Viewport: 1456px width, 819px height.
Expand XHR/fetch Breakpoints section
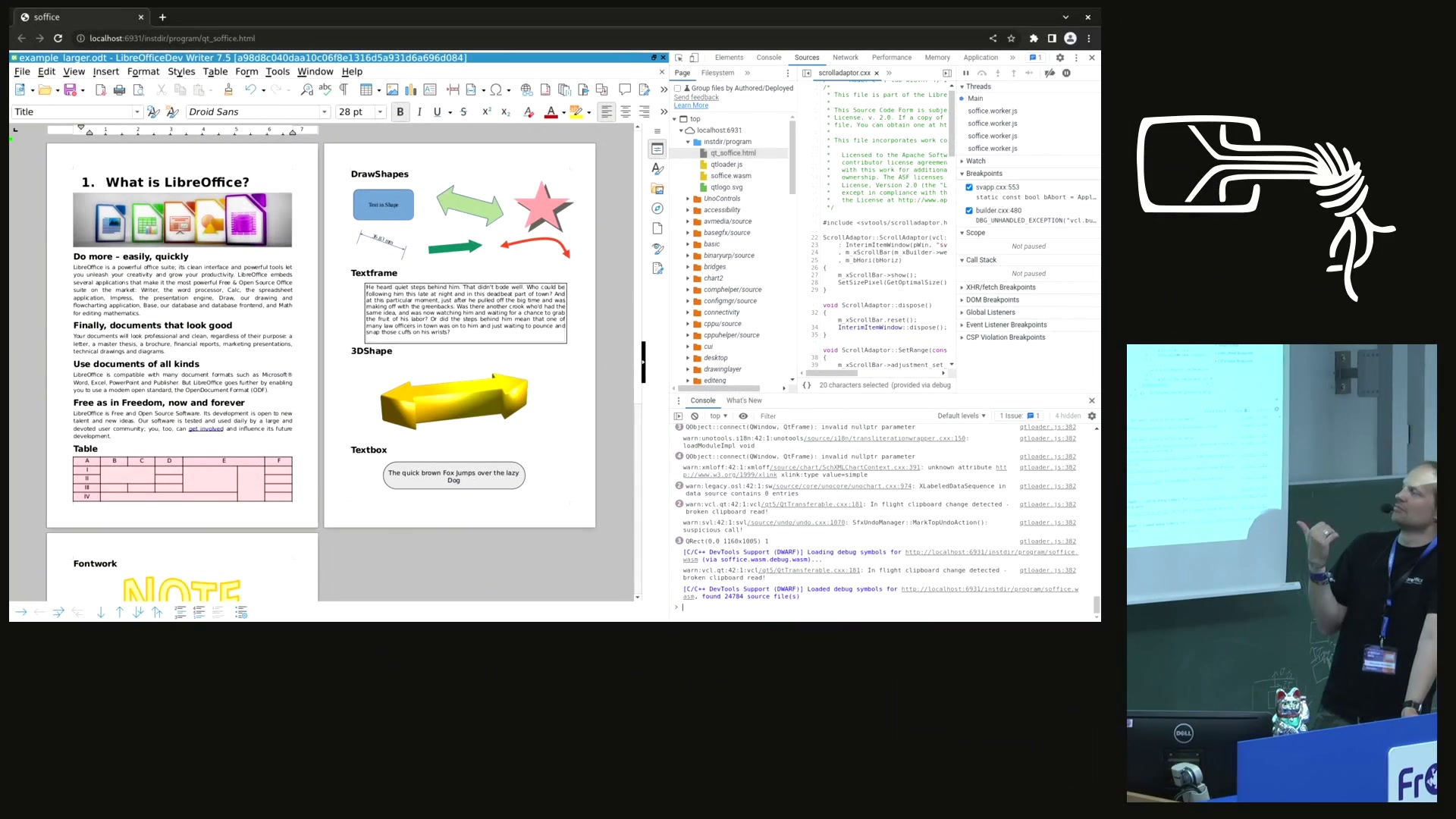(999, 287)
